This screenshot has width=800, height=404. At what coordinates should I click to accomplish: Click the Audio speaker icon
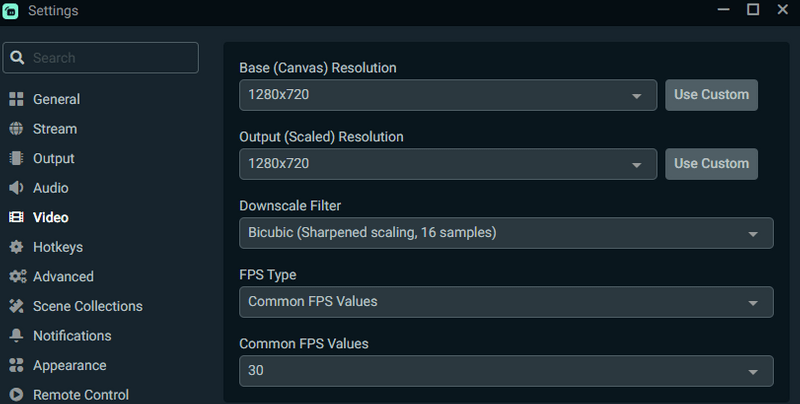[16, 188]
